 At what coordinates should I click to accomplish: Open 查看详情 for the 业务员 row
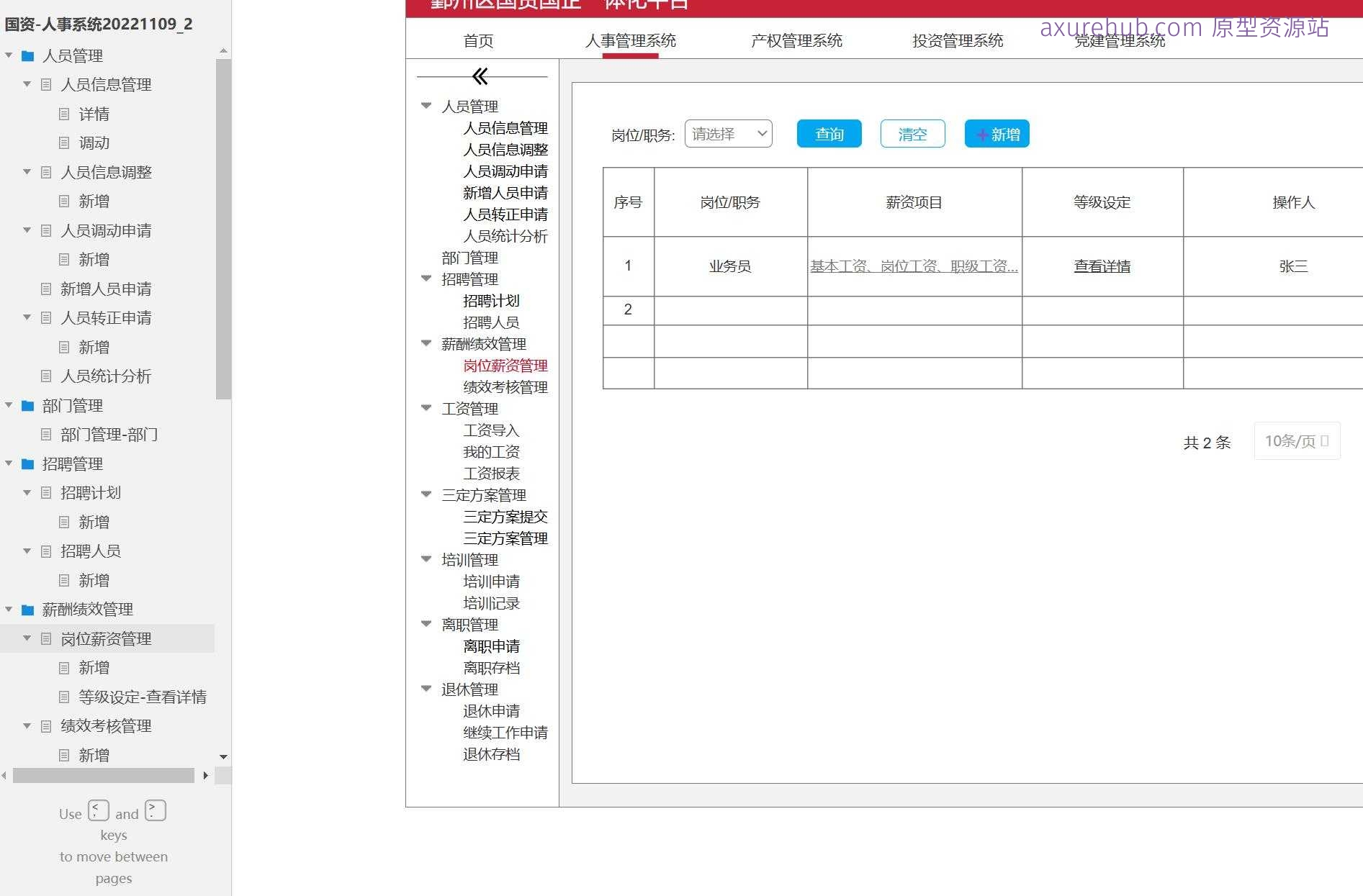click(1102, 266)
